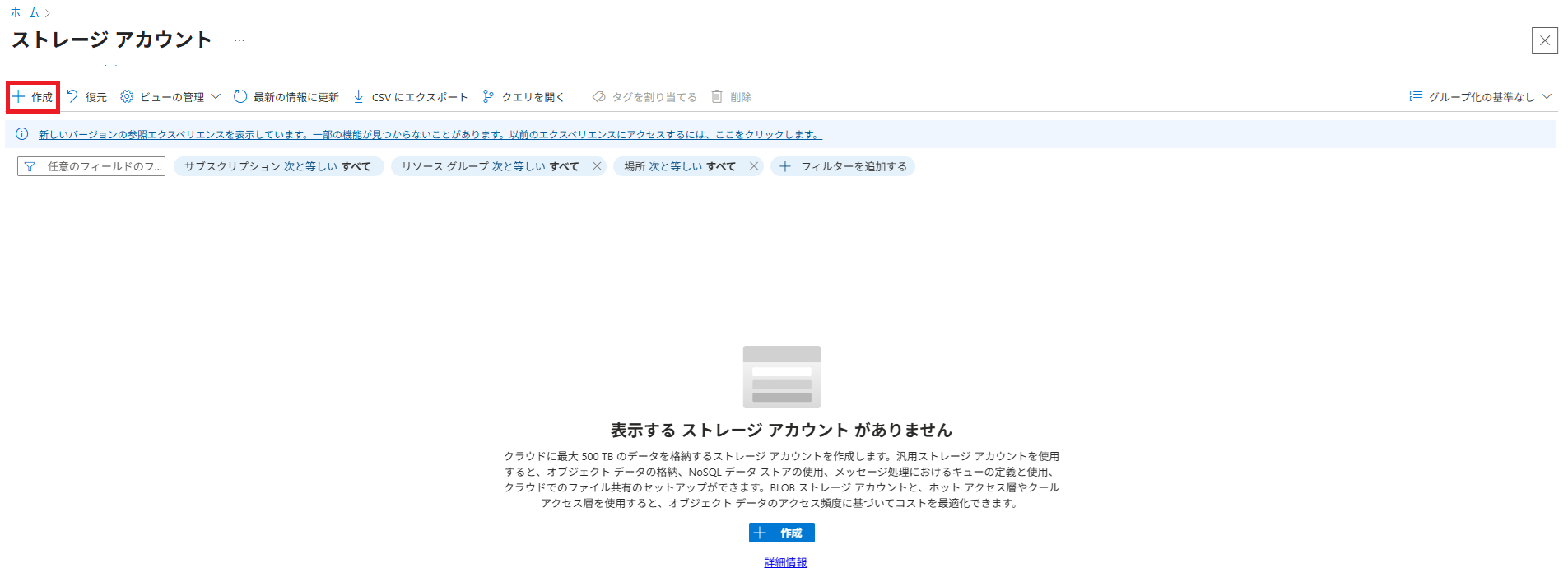
Task: Click the blue 作成 button in empty state
Action: click(782, 533)
